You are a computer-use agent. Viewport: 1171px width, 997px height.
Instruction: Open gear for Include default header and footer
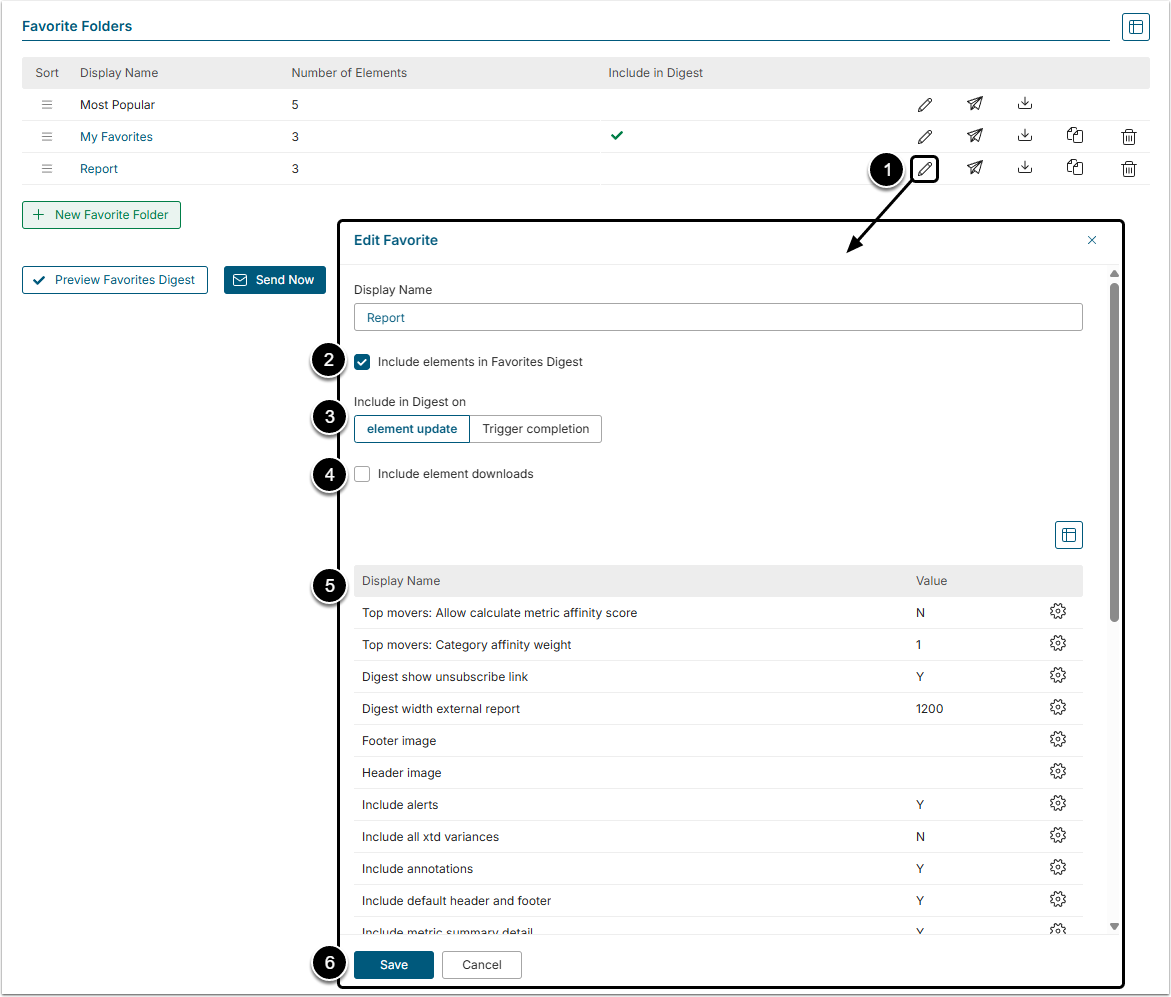[1057, 901]
